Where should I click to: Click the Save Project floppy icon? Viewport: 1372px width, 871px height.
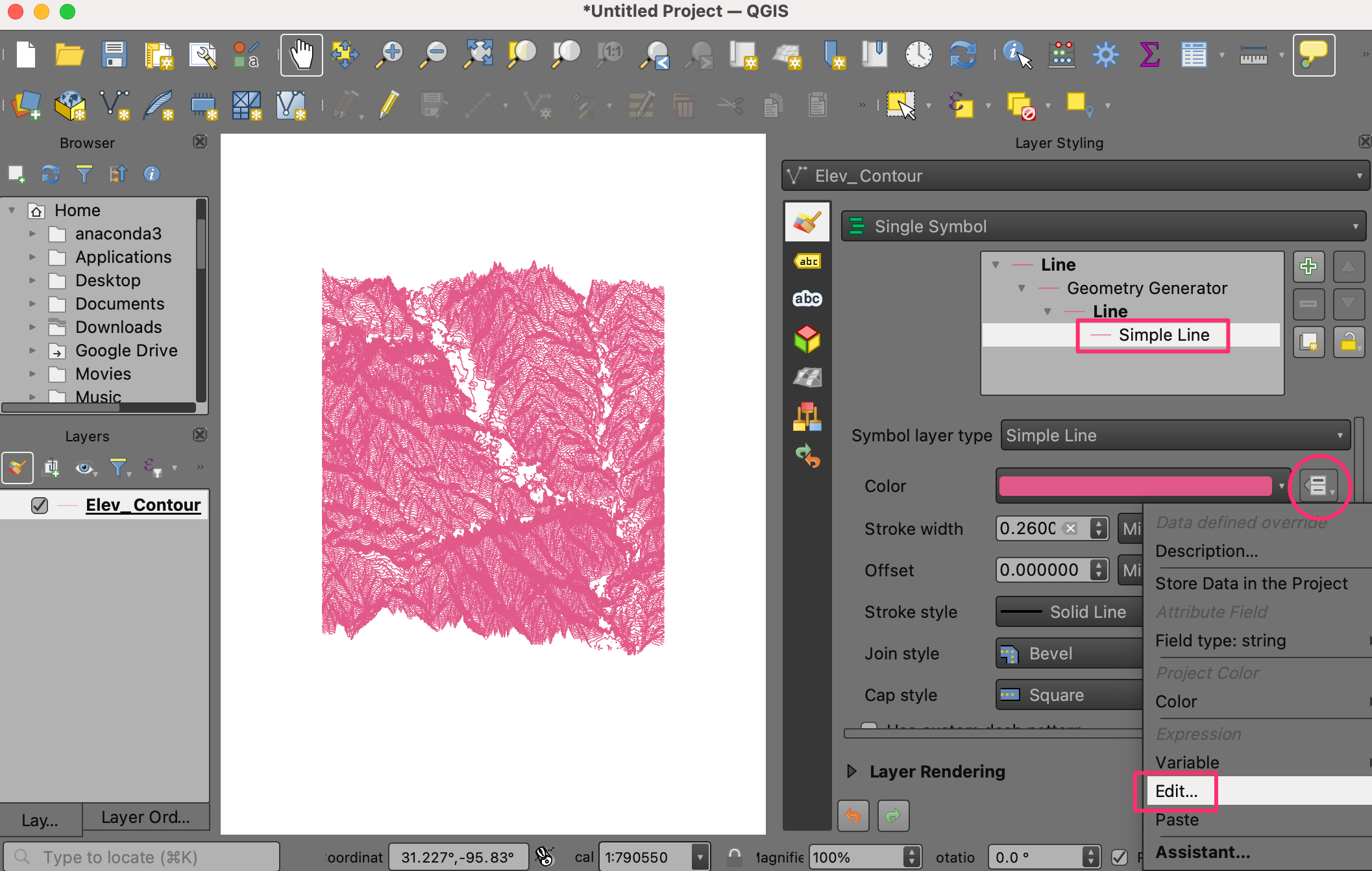click(114, 55)
